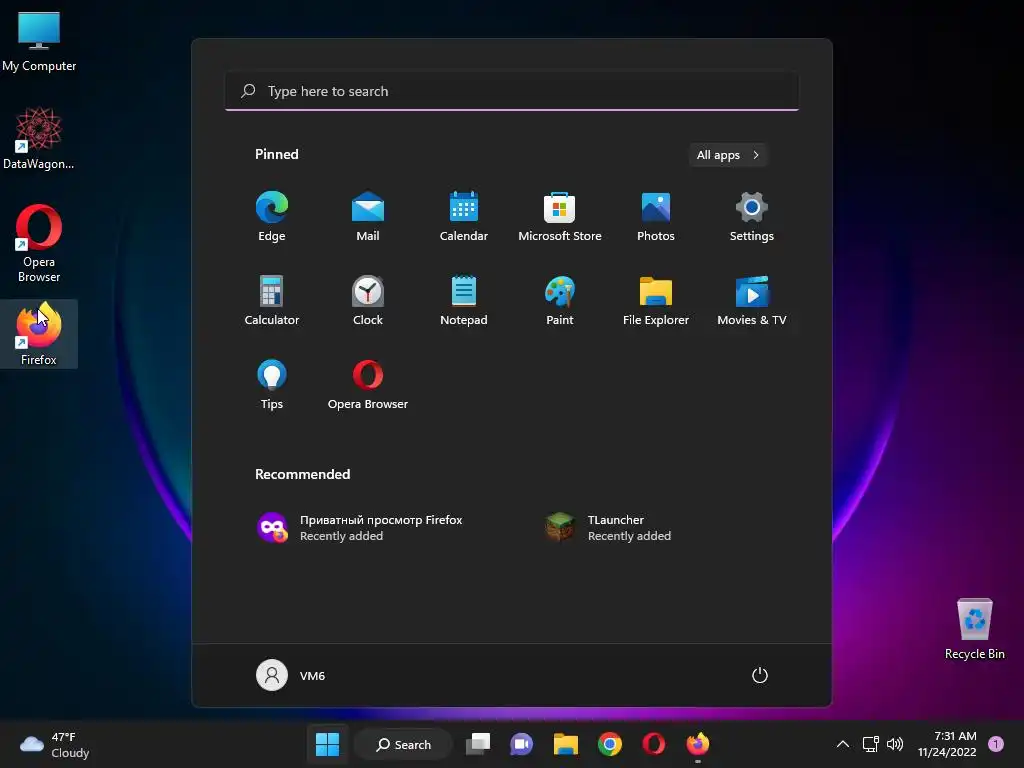Screen dimensions: 1024x768
Task: Open the Calculator app
Action: pyautogui.click(x=272, y=300)
